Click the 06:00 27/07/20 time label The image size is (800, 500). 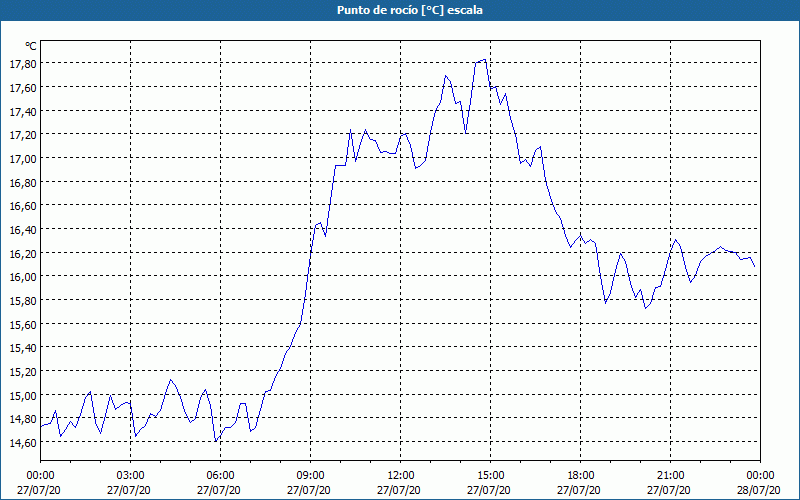pyautogui.click(x=219, y=483)
